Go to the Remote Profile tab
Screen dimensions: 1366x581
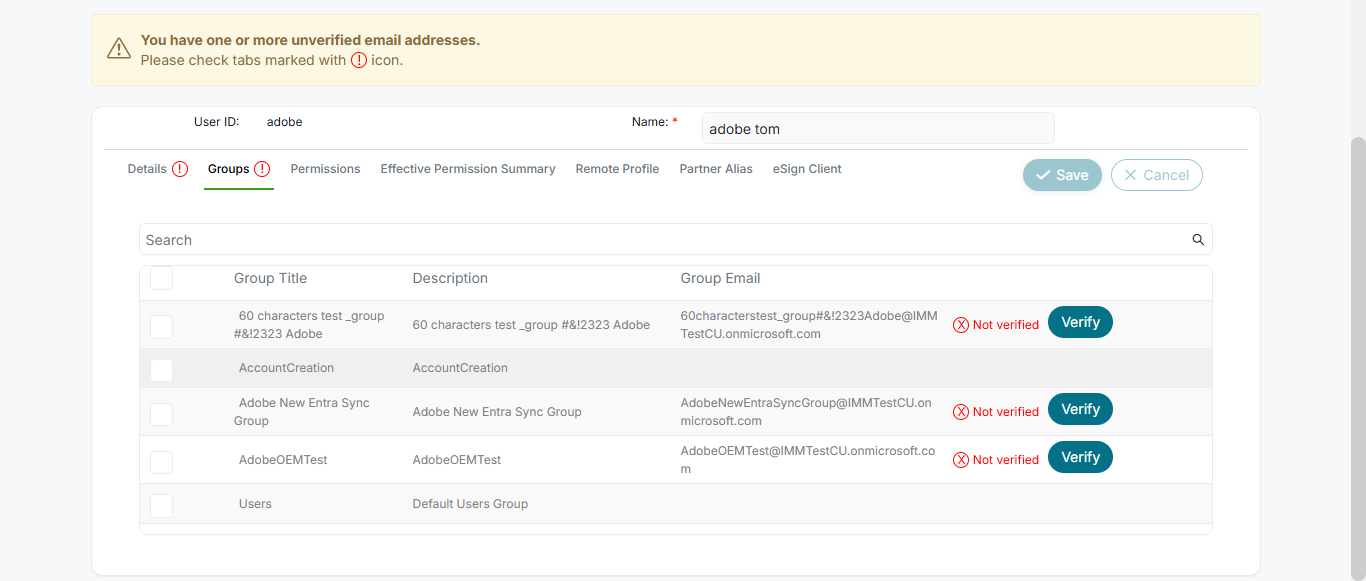pos(617,169)
